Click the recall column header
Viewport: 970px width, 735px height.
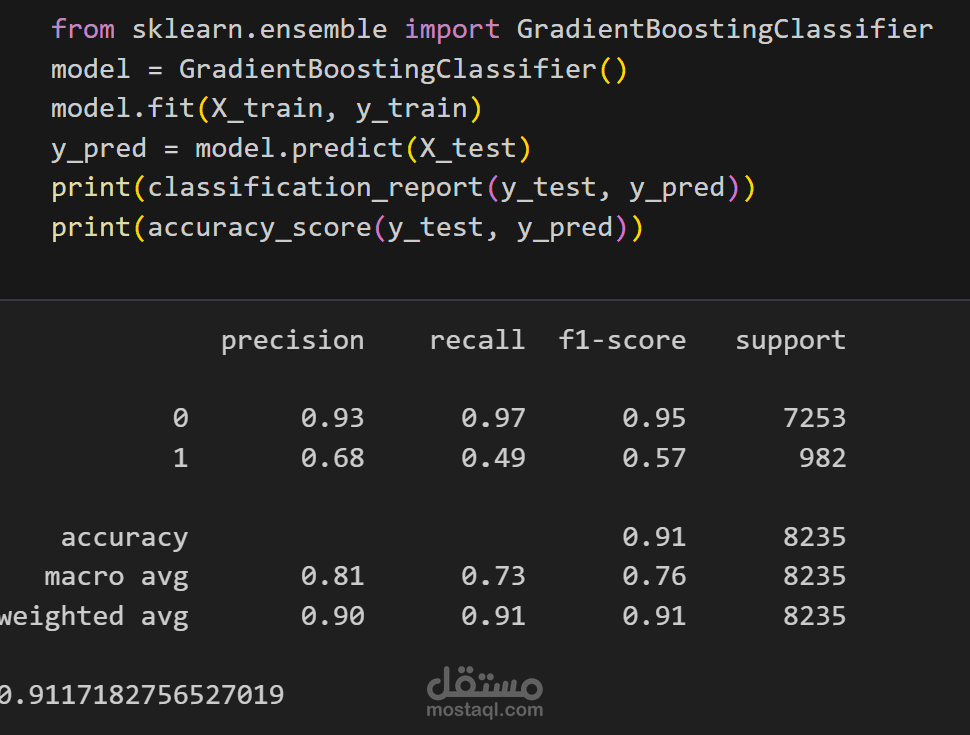click(477, 340)
